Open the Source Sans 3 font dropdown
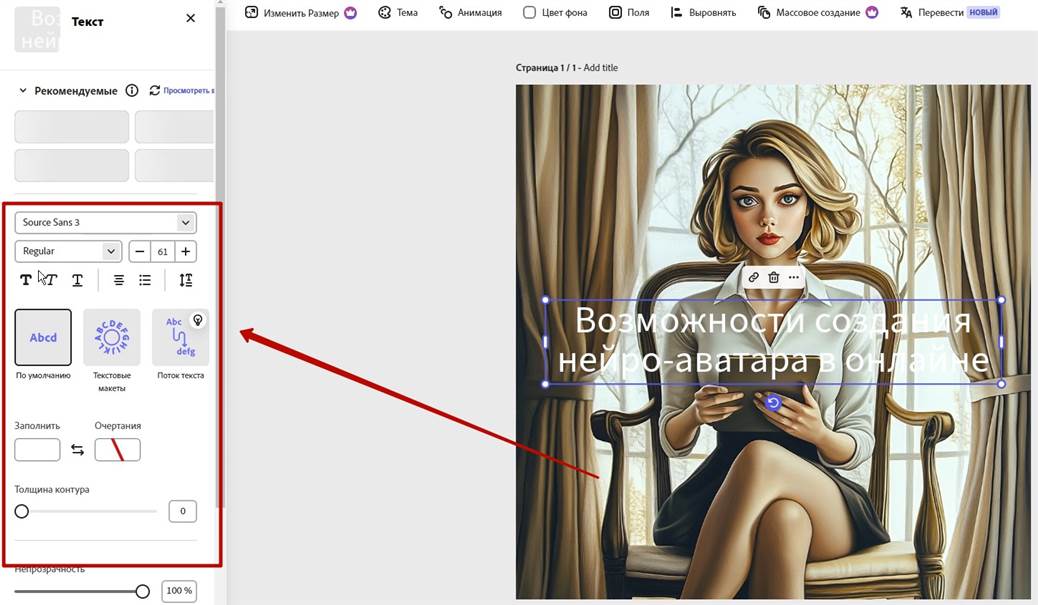1038x605 pixels. tap(105, 222)
